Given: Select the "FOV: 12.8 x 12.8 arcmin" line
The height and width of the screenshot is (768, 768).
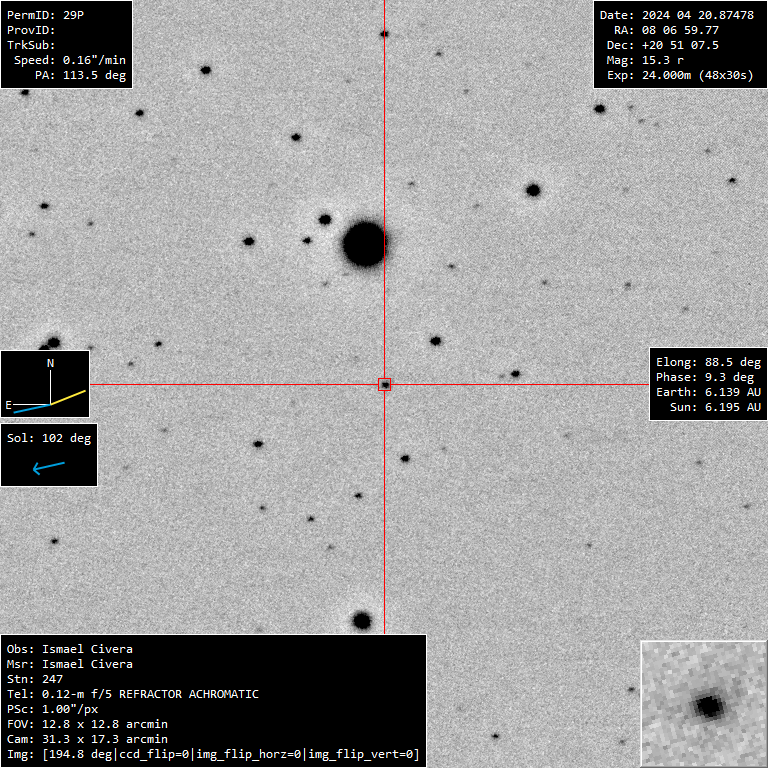Looking at the screenshot, I should point(87,724).
